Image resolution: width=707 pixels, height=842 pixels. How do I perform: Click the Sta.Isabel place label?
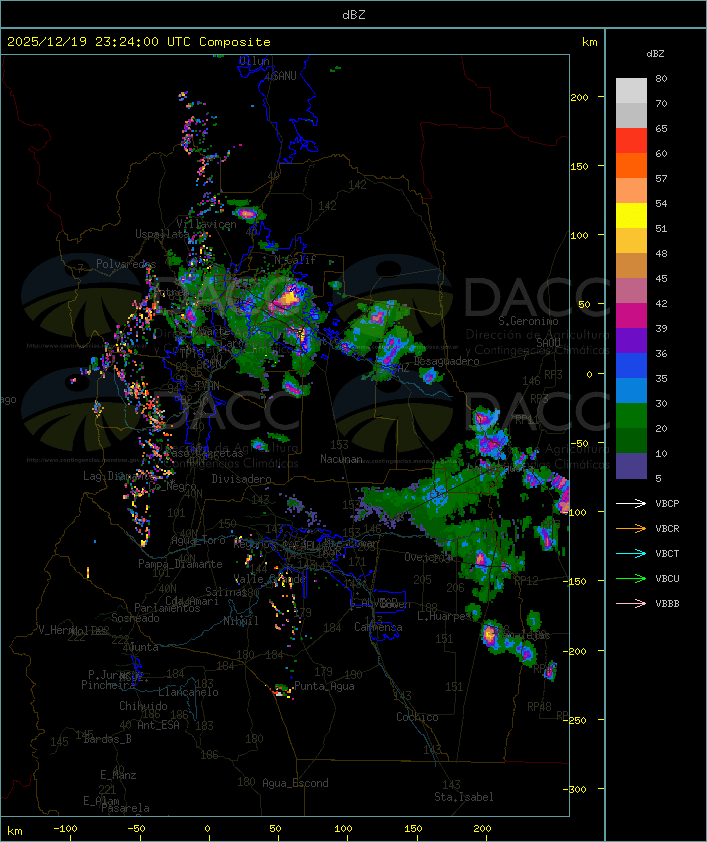tap(464, 797)
